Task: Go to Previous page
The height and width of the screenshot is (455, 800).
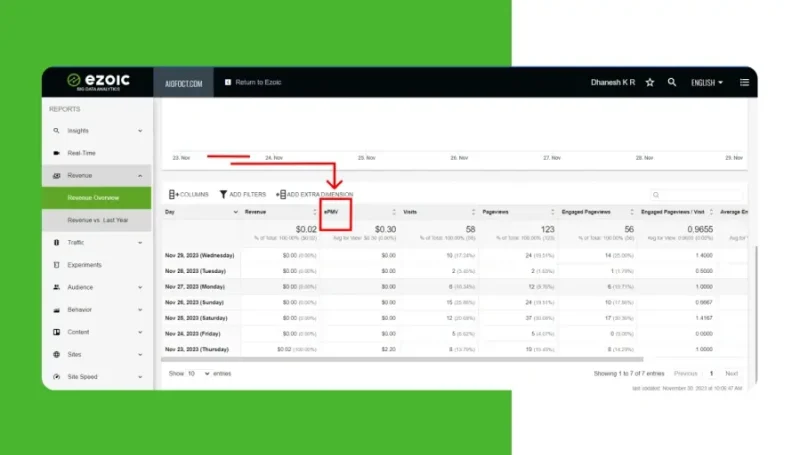Action: pos(685,373)
